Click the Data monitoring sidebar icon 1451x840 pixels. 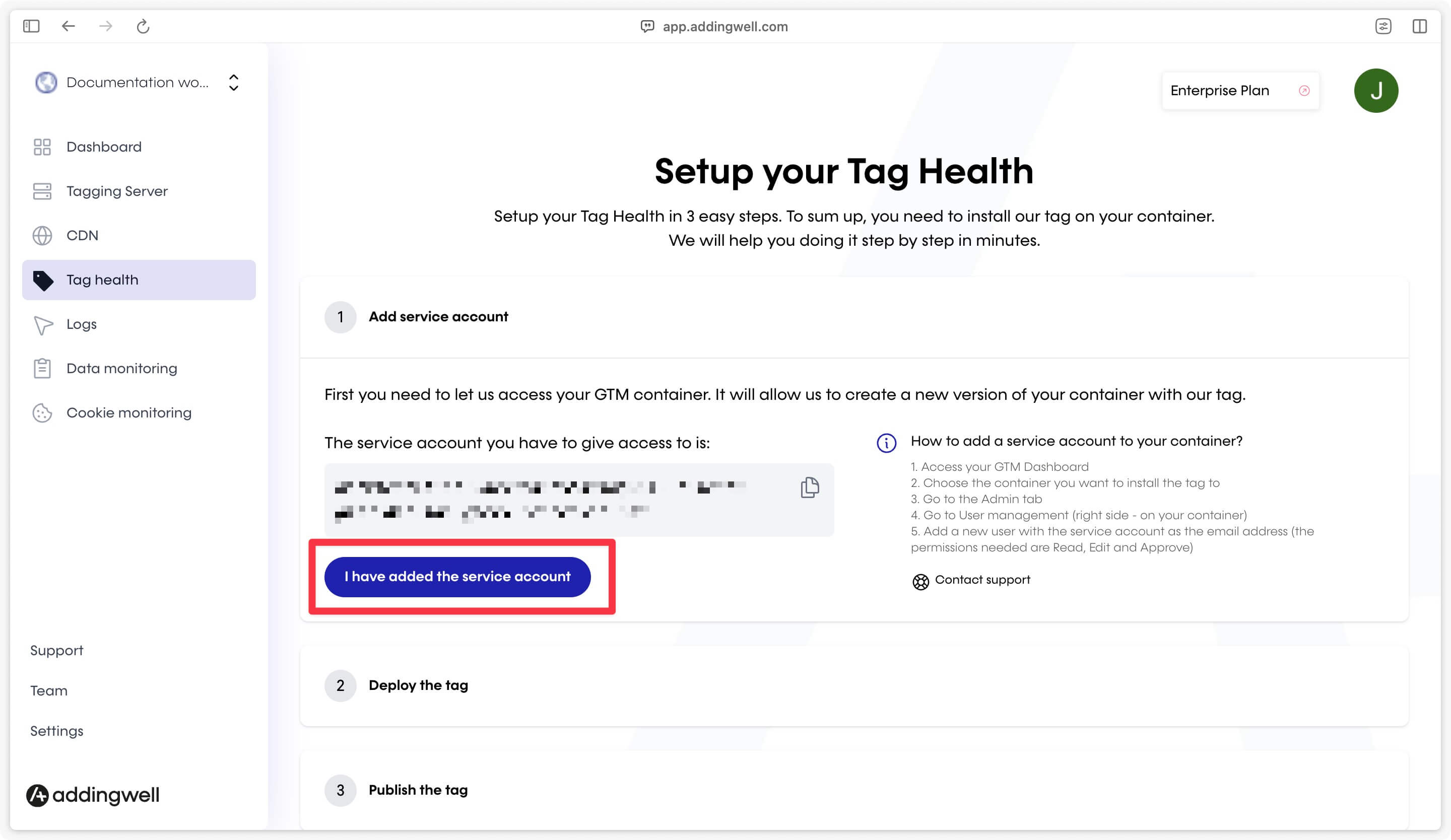[41, 368]
